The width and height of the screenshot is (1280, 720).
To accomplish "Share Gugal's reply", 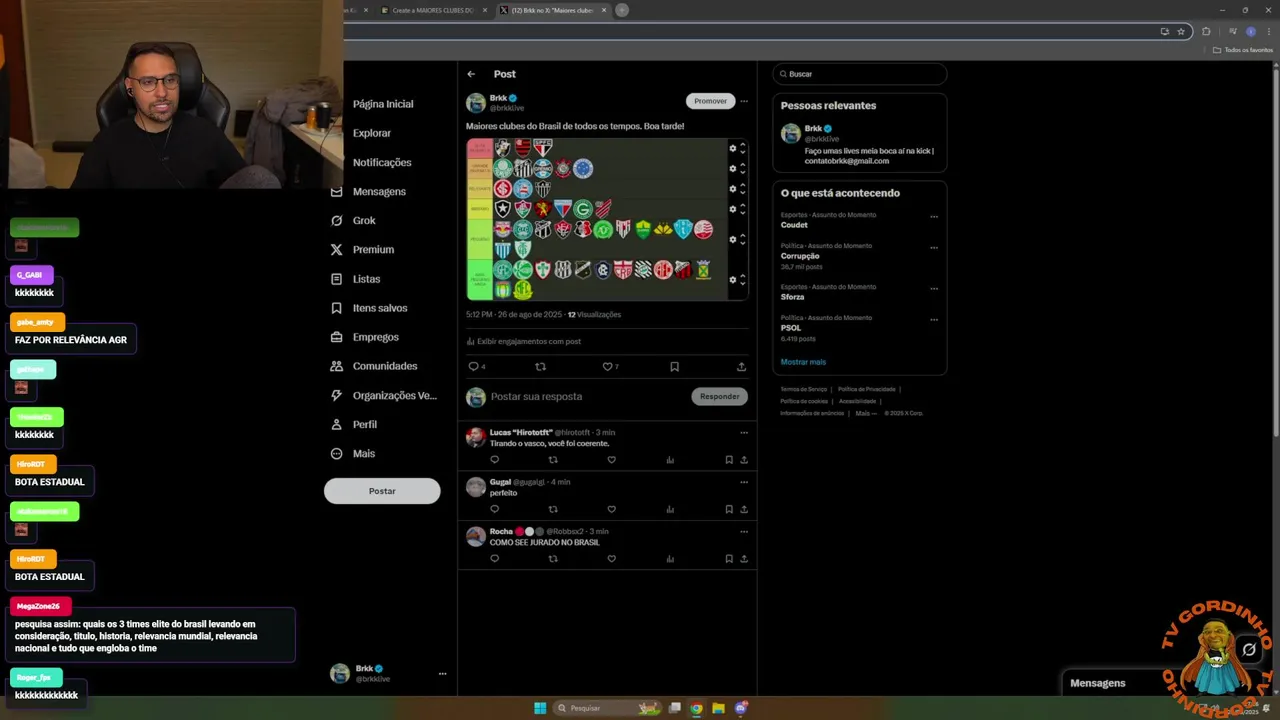I will [x=743, y=509].
